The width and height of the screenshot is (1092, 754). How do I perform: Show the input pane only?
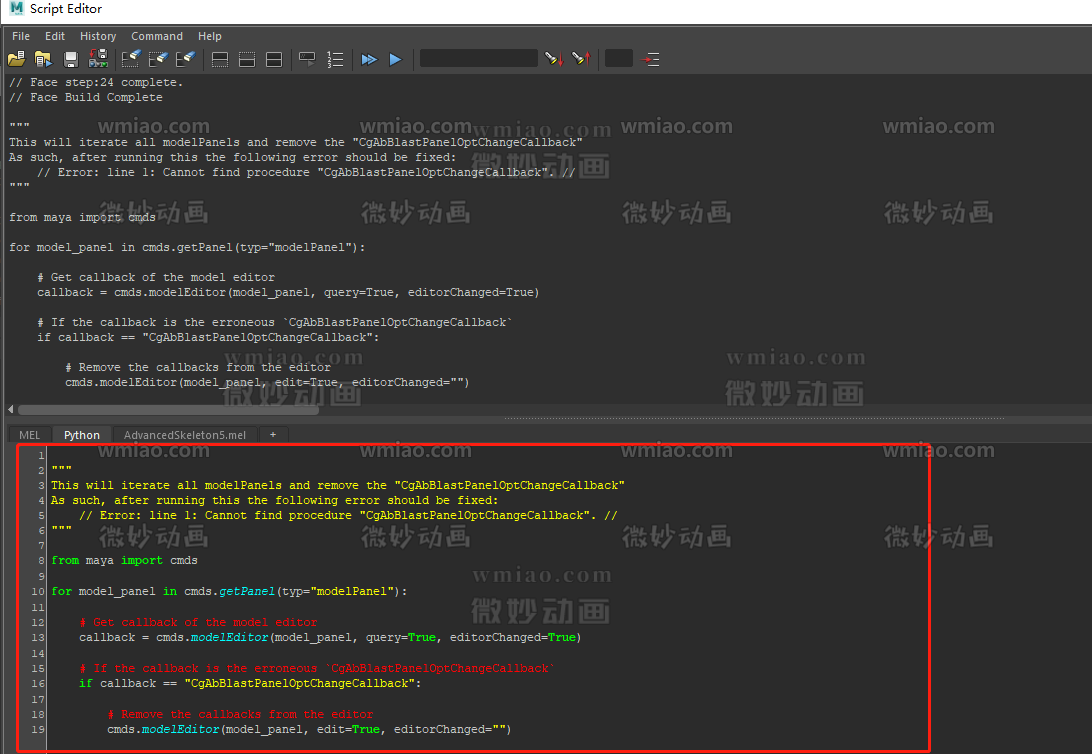pyautogui.click(x=247, y=60)
